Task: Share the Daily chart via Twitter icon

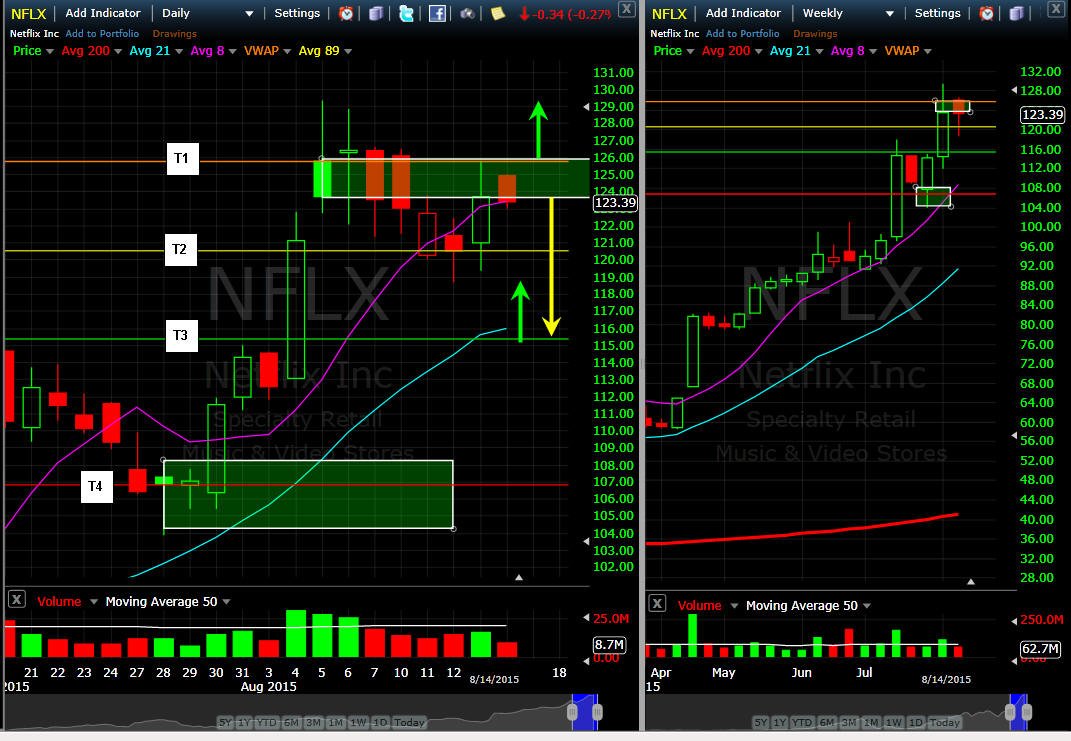Action: point(406,13)
